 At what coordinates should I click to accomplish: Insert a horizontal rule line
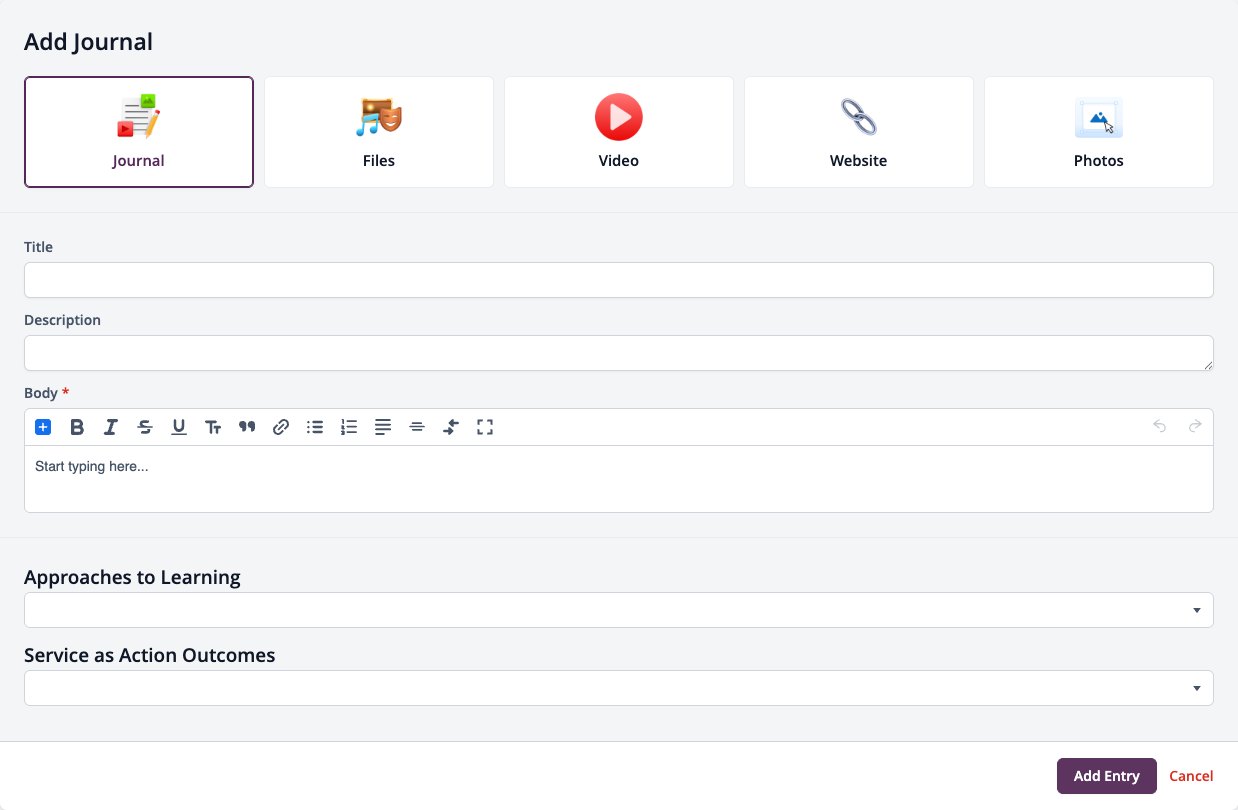(417, 427)
